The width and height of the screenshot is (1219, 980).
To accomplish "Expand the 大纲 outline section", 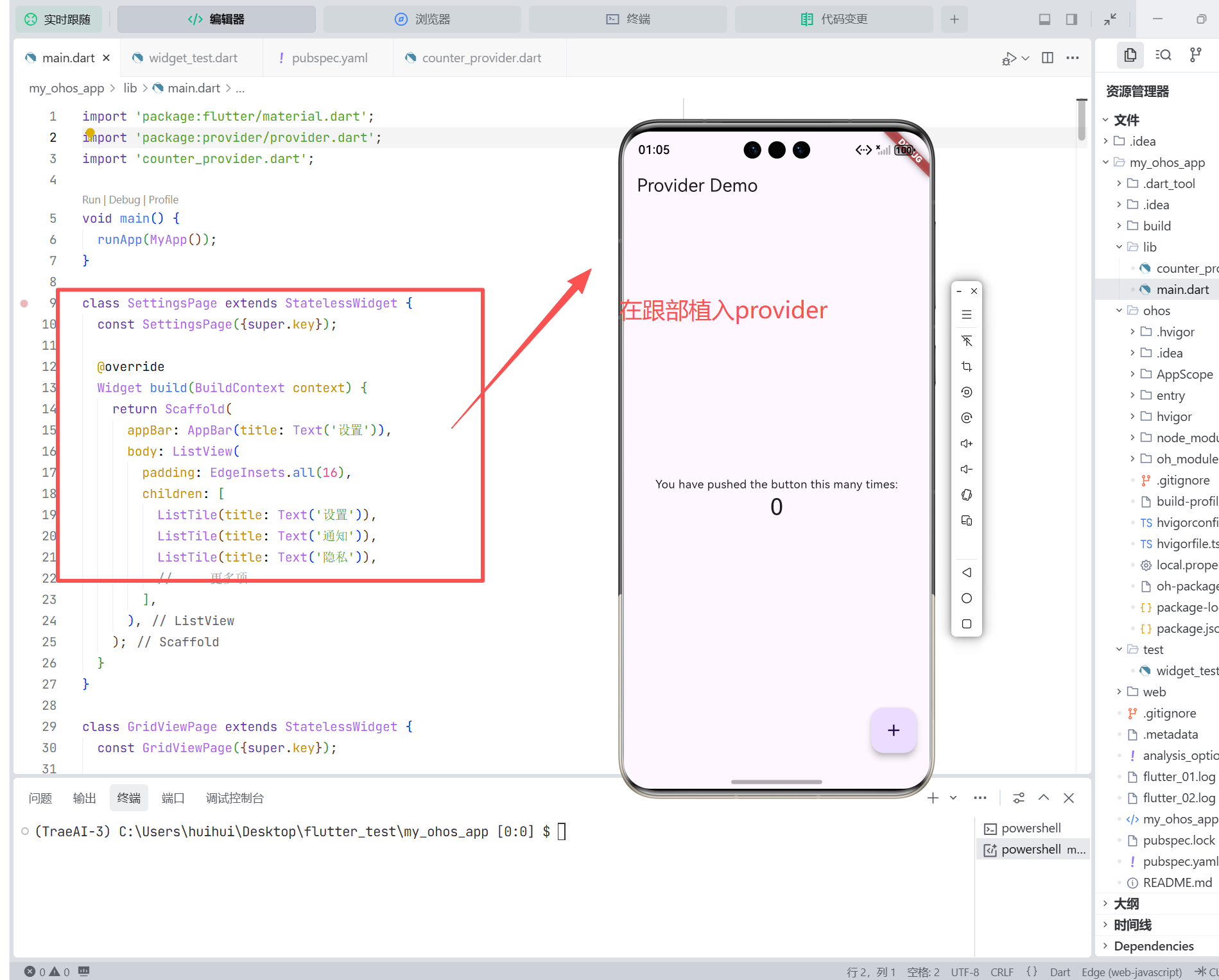I will tap(1127, 904).
